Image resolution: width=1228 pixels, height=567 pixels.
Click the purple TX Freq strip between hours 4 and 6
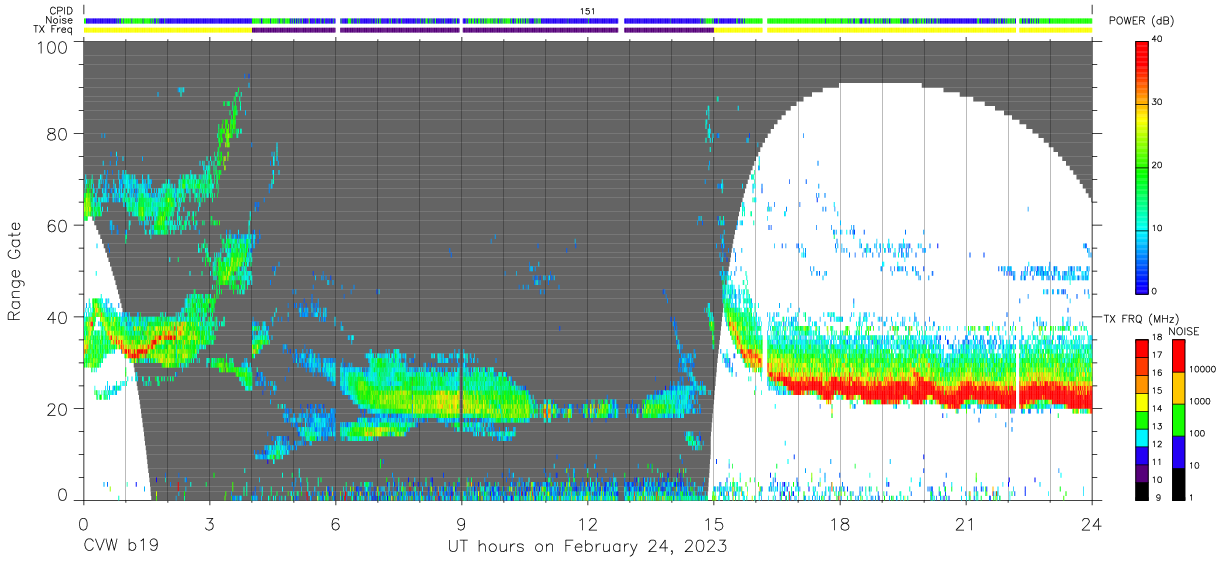294,30
